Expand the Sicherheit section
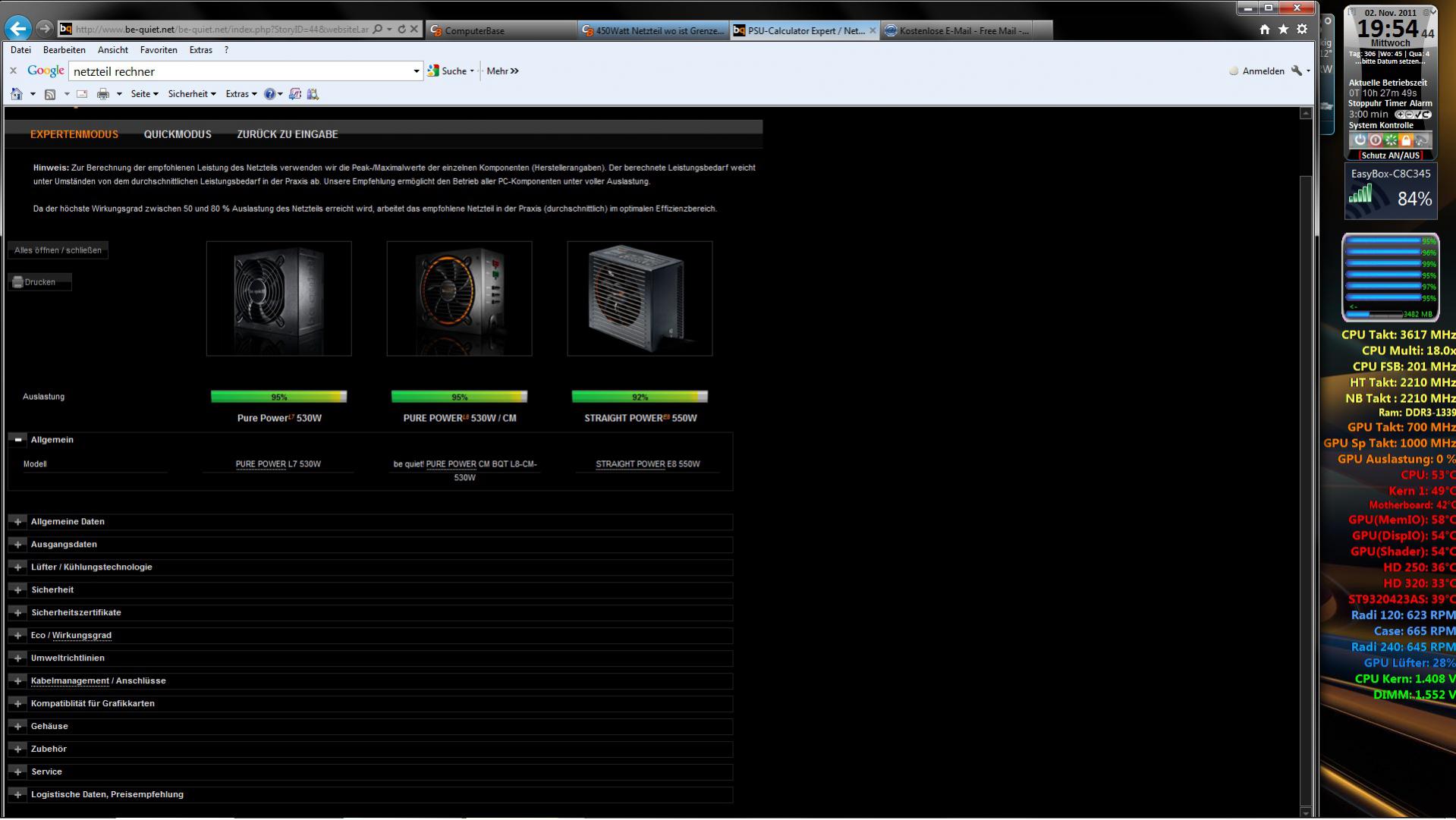 18,590
